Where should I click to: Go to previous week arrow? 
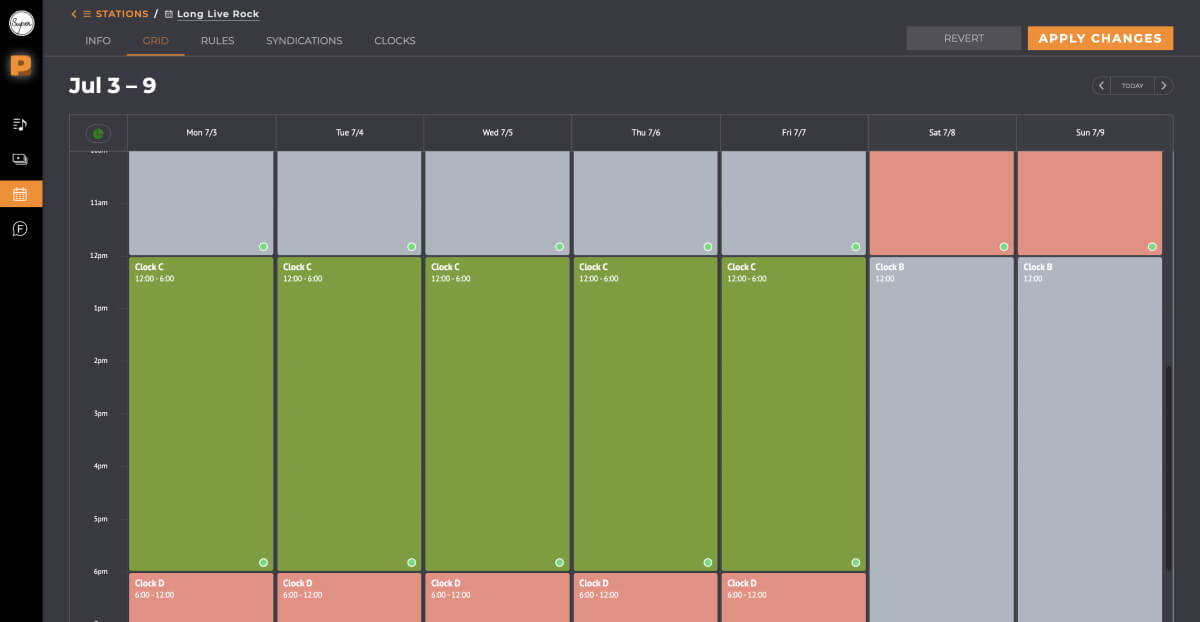click(x=1101, y=86)
